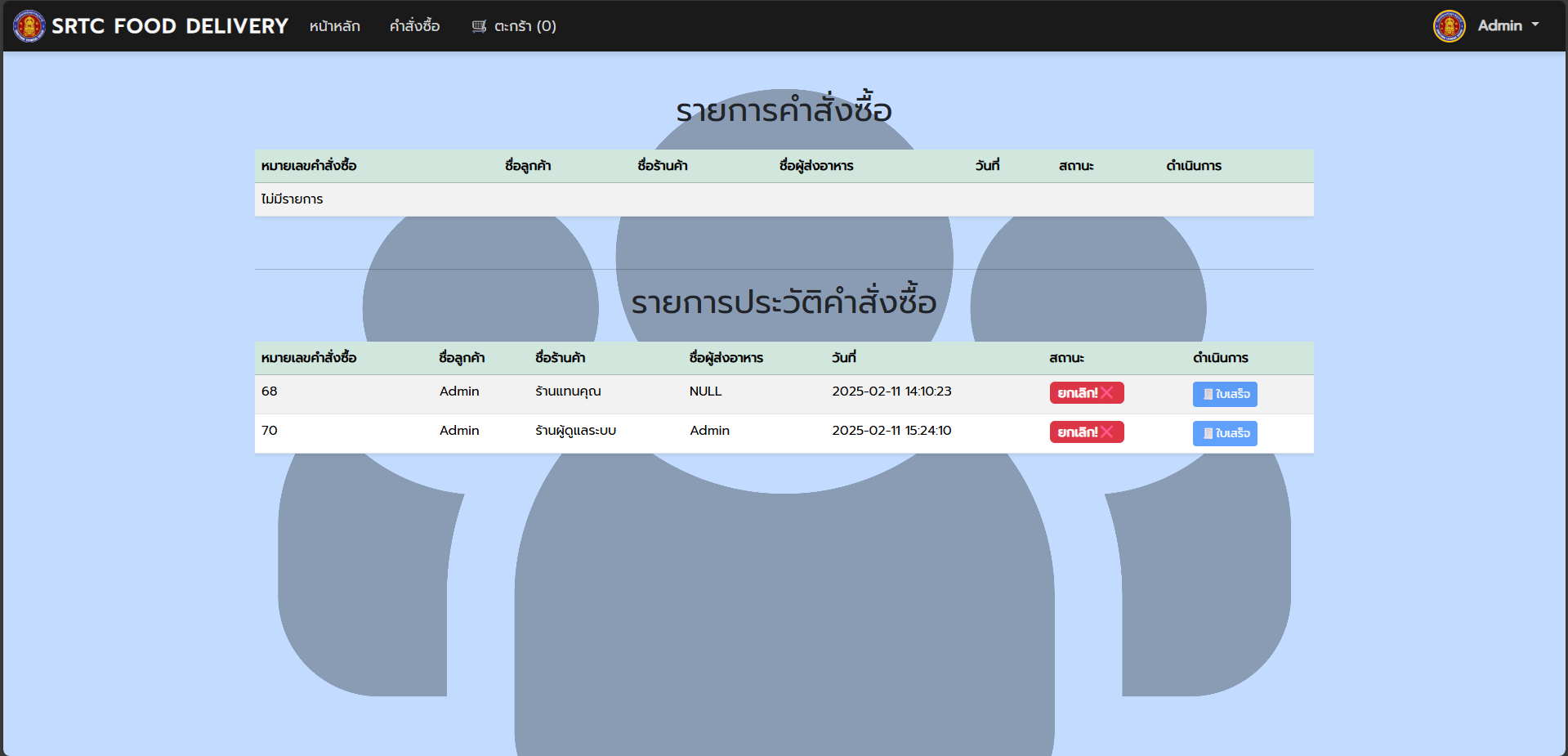Click the ร้านแทนคุณ shop name cell

(568, 391)
